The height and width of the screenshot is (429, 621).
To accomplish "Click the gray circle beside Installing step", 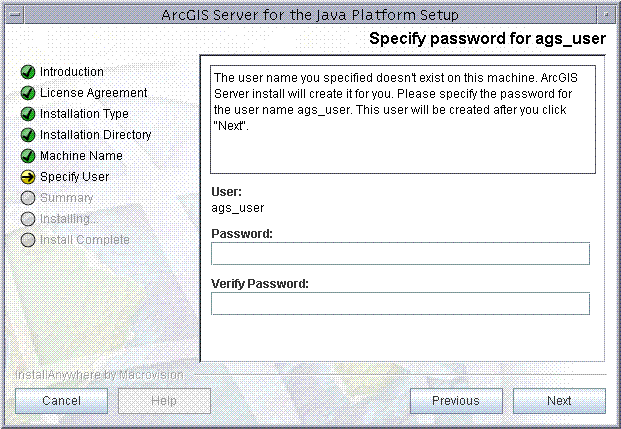I will pyautogui.click(x=28, y=219).
